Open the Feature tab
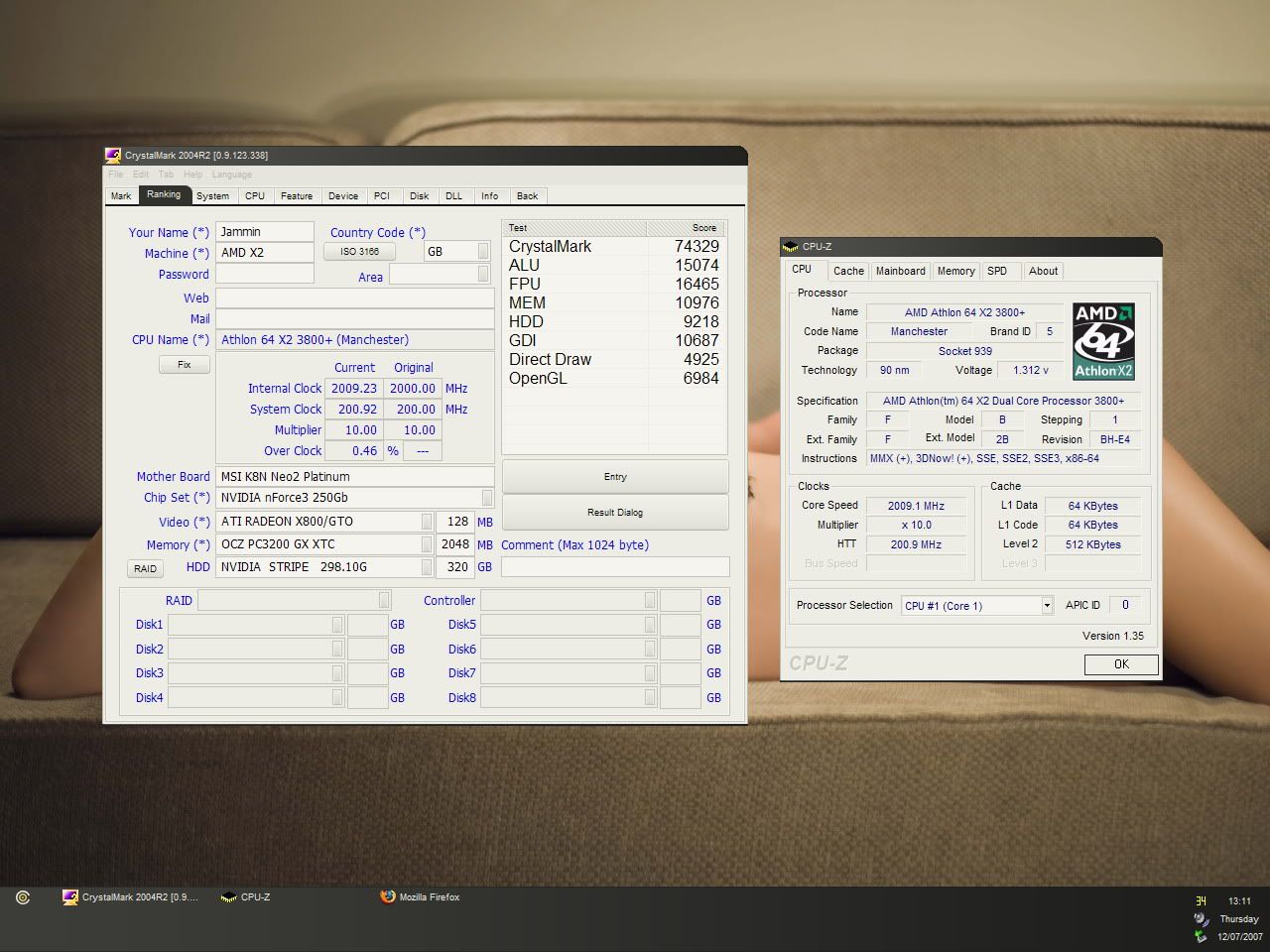The height and width of the screenshot is (952, 1270). coord(296,196)
